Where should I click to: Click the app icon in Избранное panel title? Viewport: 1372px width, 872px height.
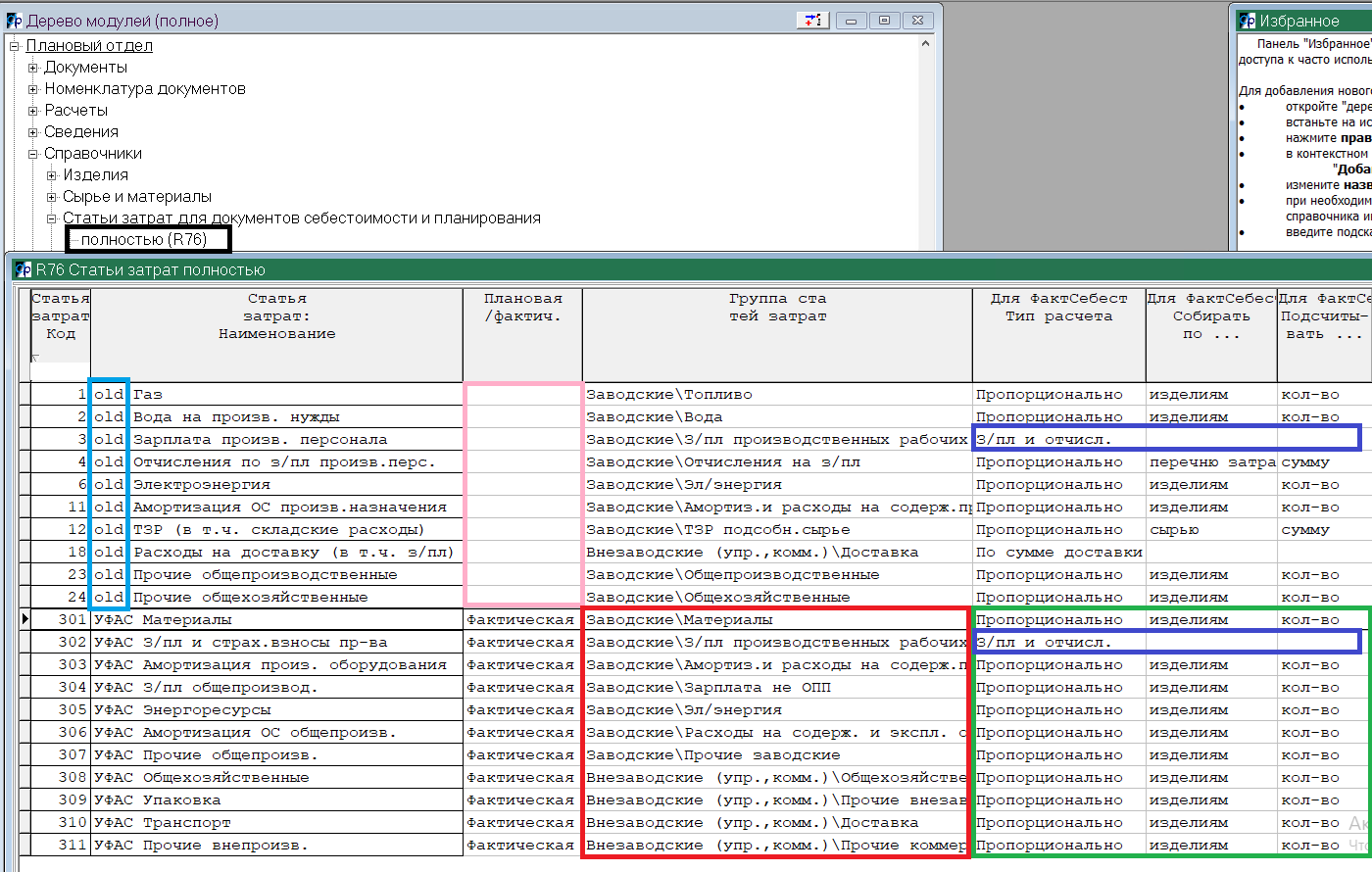[1248, 21]
